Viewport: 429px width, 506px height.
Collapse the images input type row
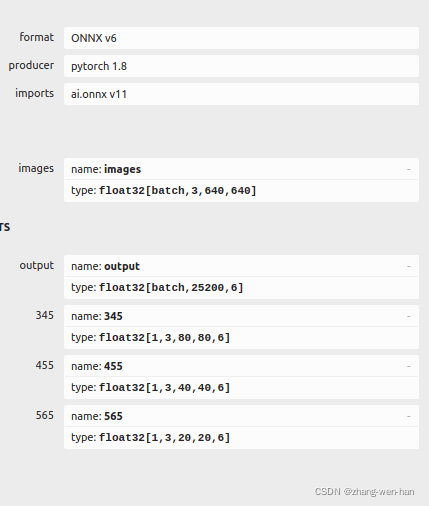pyautogui.click(x=409, y=169)
